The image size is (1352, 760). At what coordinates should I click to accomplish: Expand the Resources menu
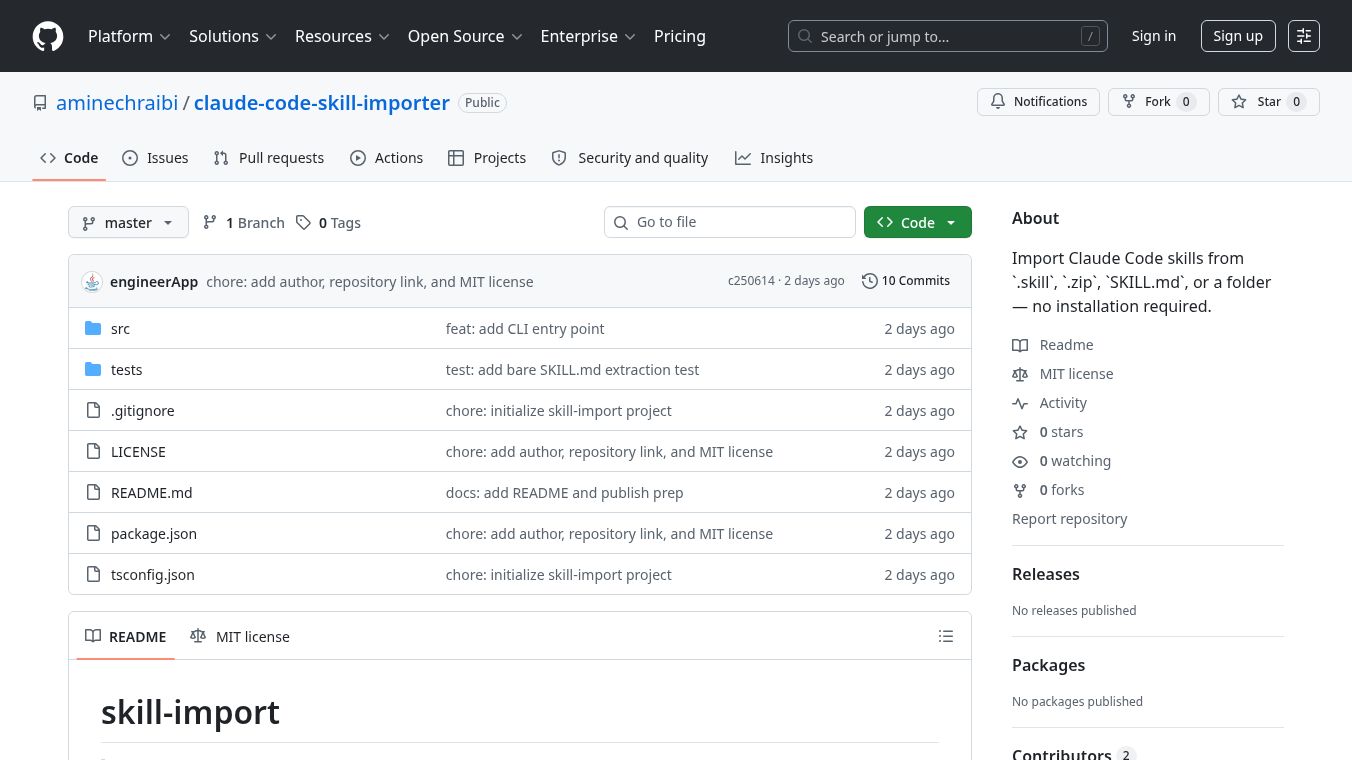tap(341, 36)
